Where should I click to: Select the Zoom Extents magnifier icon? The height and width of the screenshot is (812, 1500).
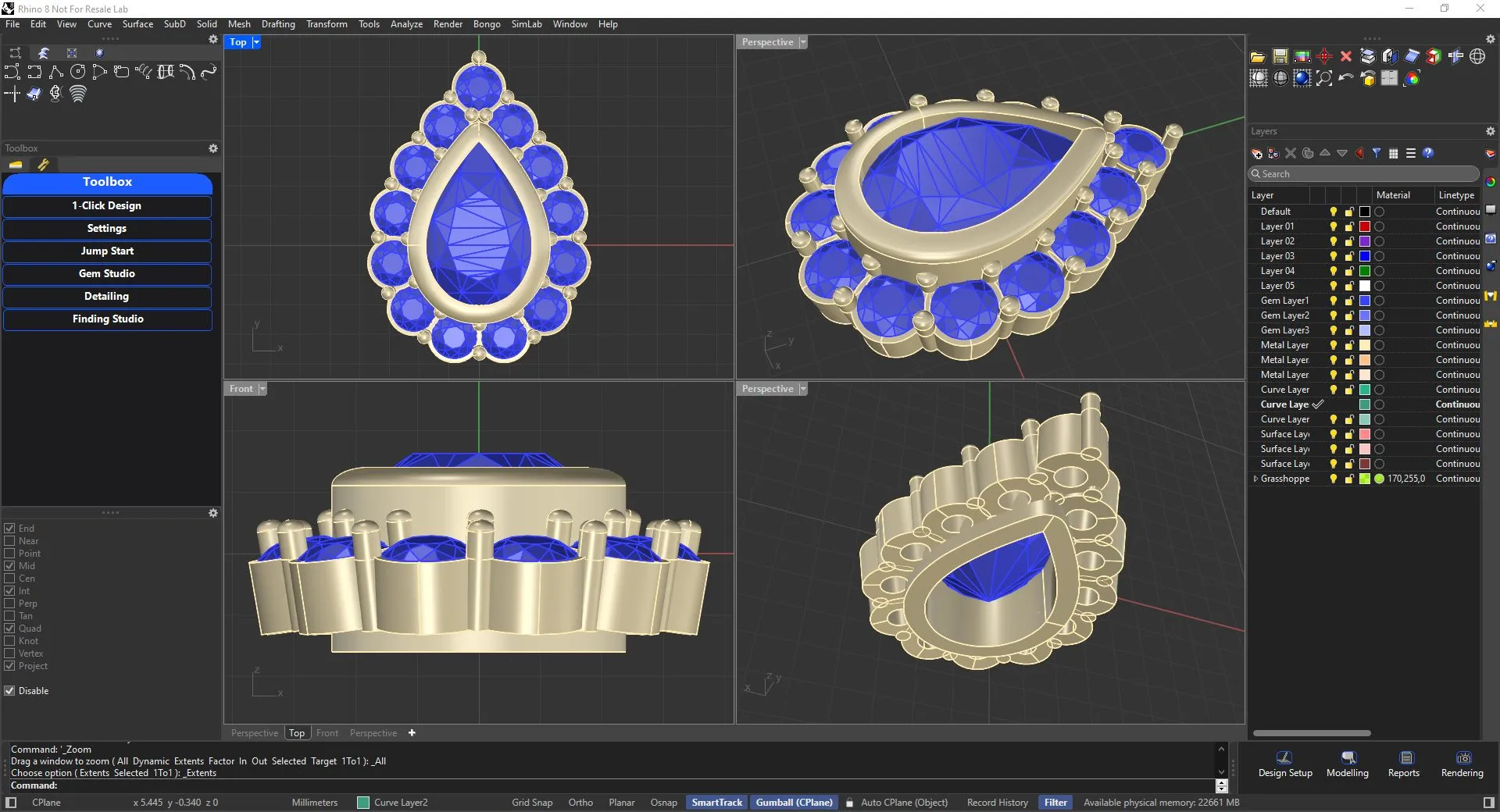pos(1324,78)
